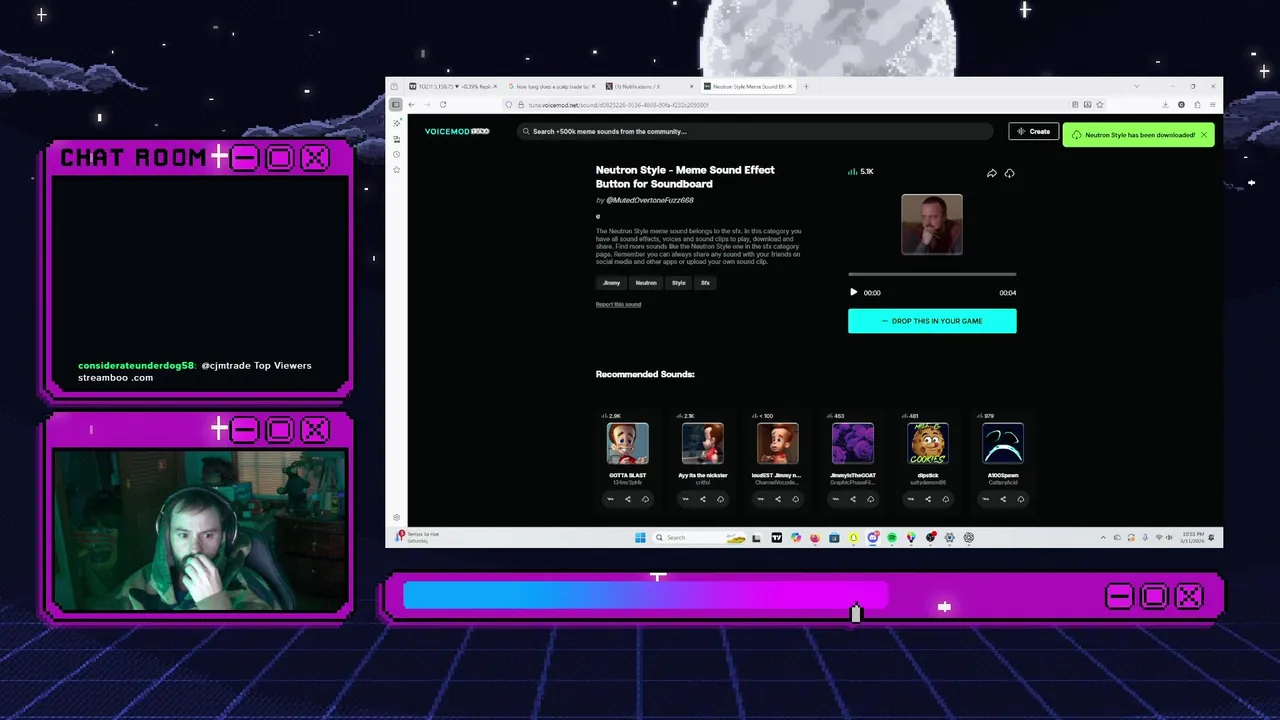This screenshot has width=1280, height=720.
Task: Add A100Spawn to Voicemod soundboard
Action: [985, 499]
